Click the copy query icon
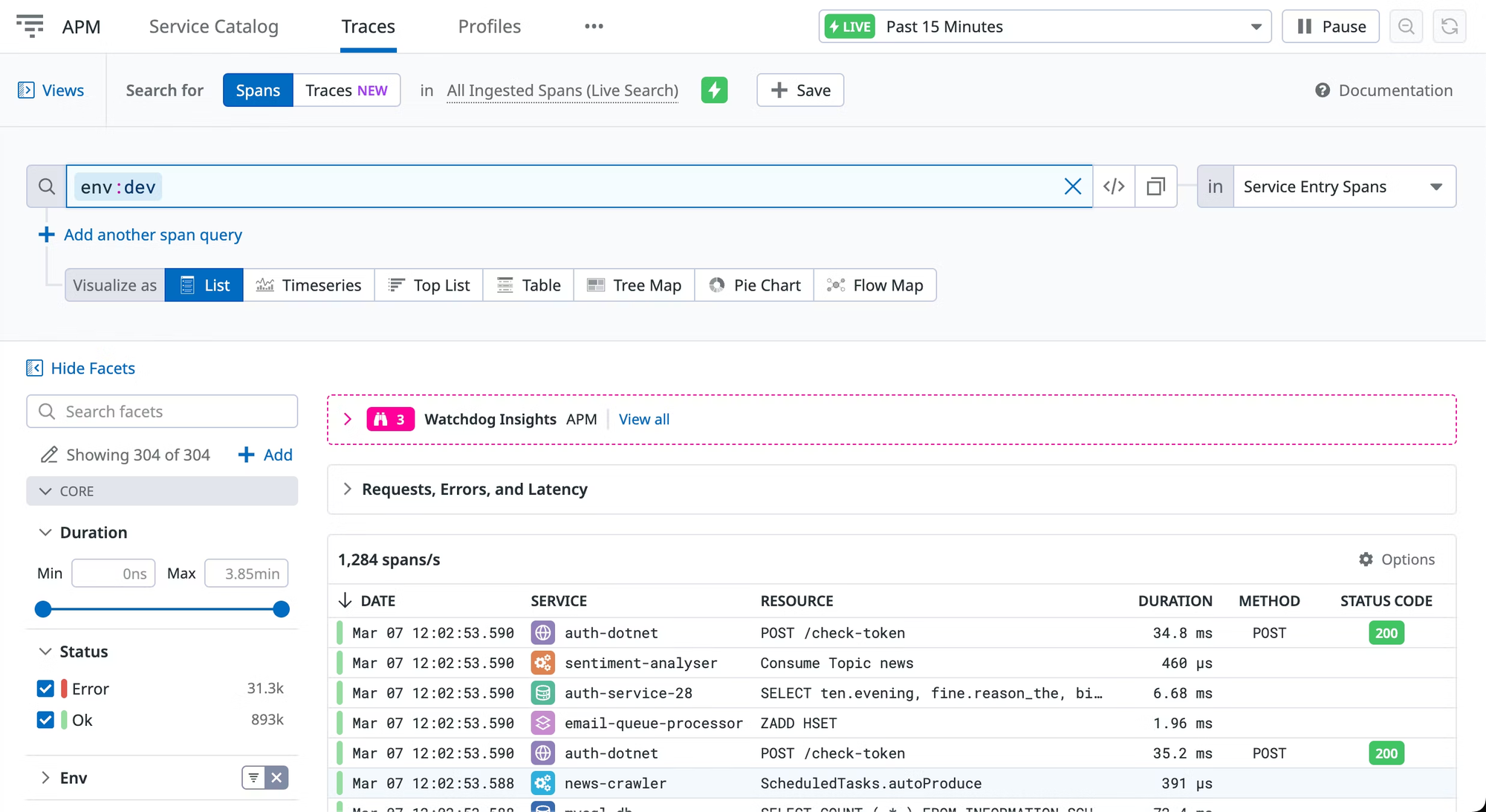 pos(1155,186)
